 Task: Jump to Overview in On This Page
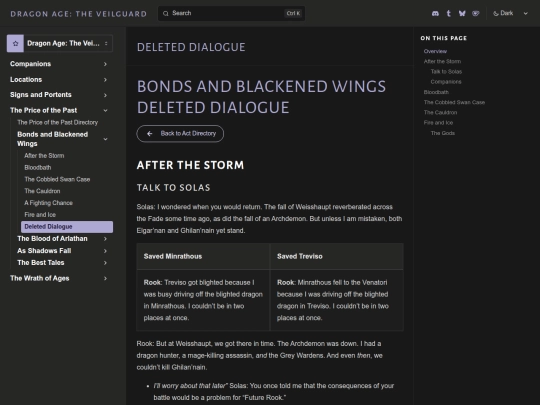[x=435, y=51]
